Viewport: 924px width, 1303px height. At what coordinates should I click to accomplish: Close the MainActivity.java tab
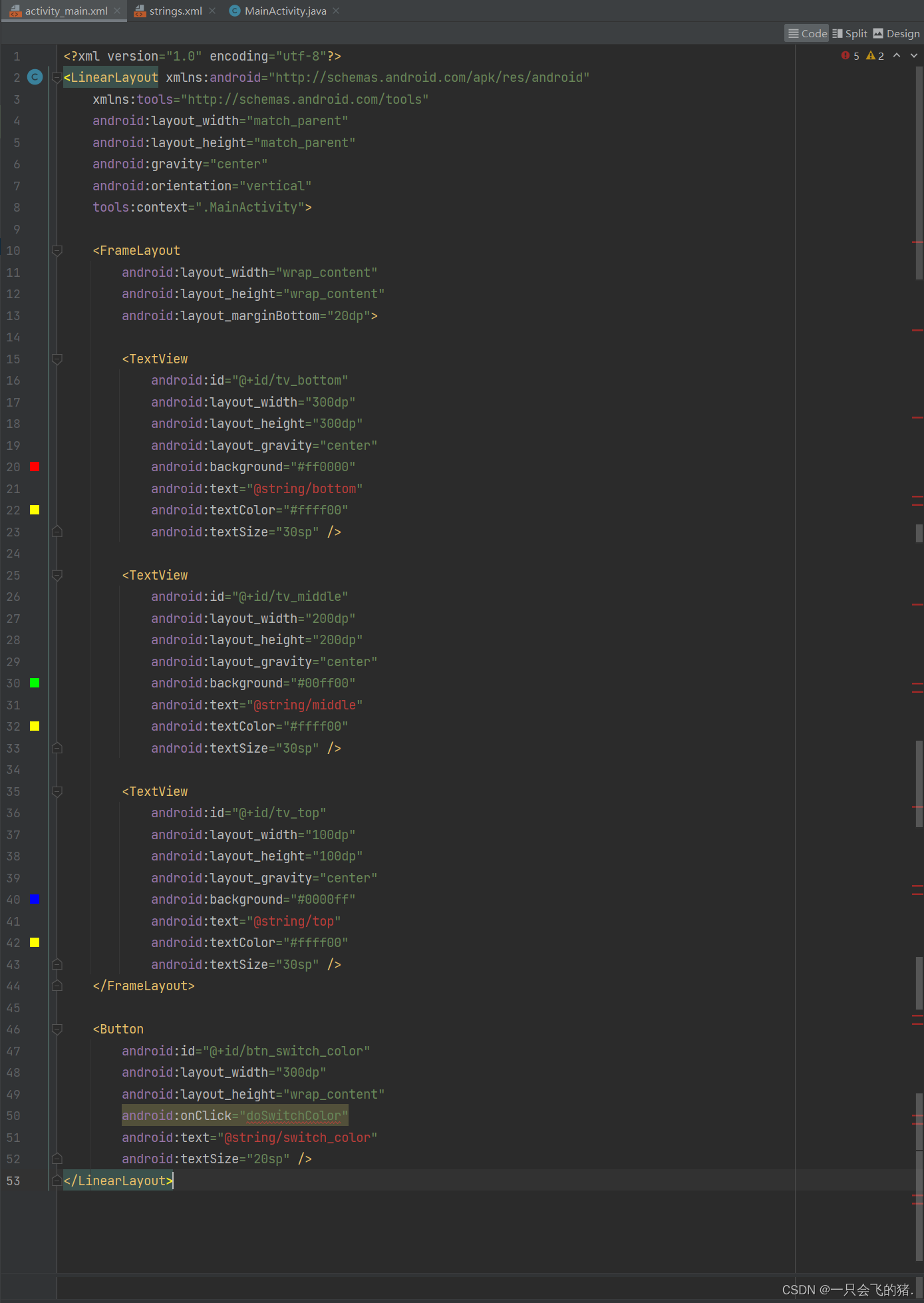[x=336, y=11]
